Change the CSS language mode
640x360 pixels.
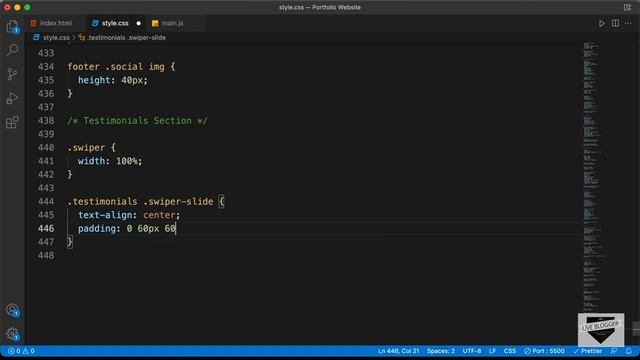tap(509, 351)
